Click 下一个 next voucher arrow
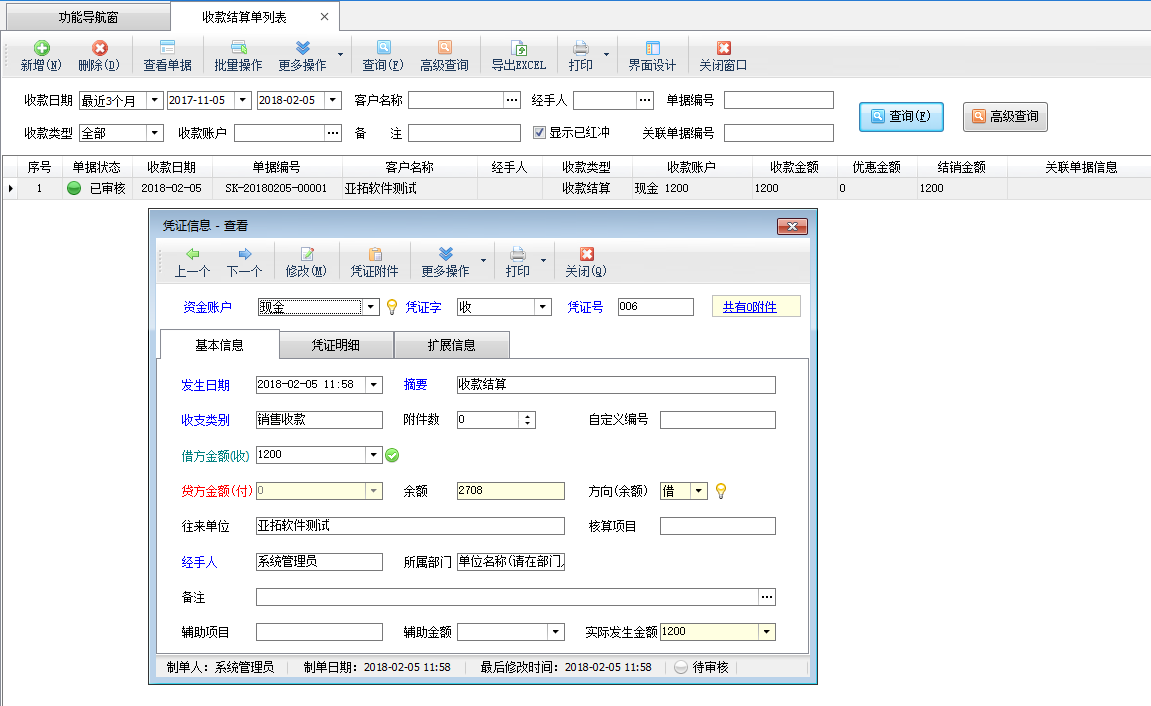 (x=244, y=255)
